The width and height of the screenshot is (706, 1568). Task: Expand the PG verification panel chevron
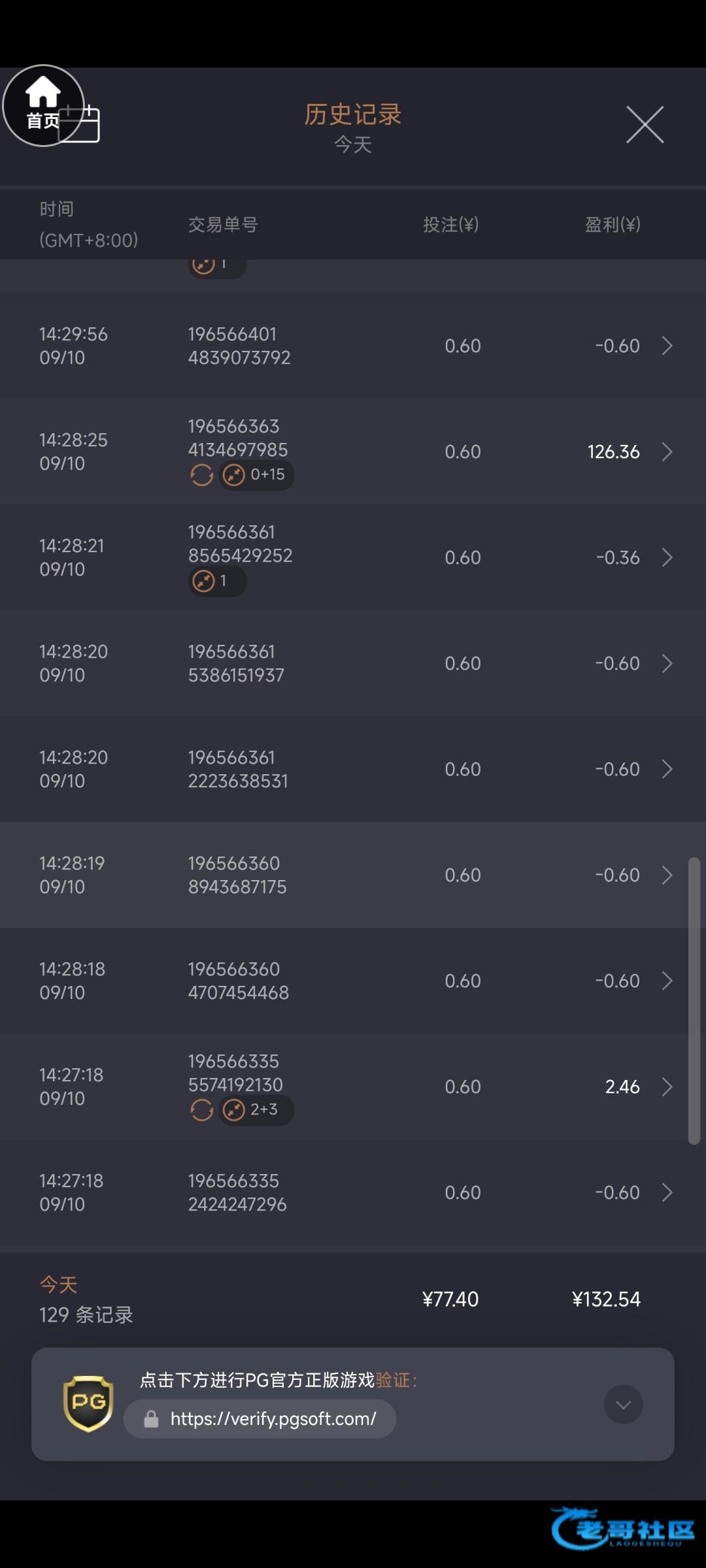[623, 1404]
